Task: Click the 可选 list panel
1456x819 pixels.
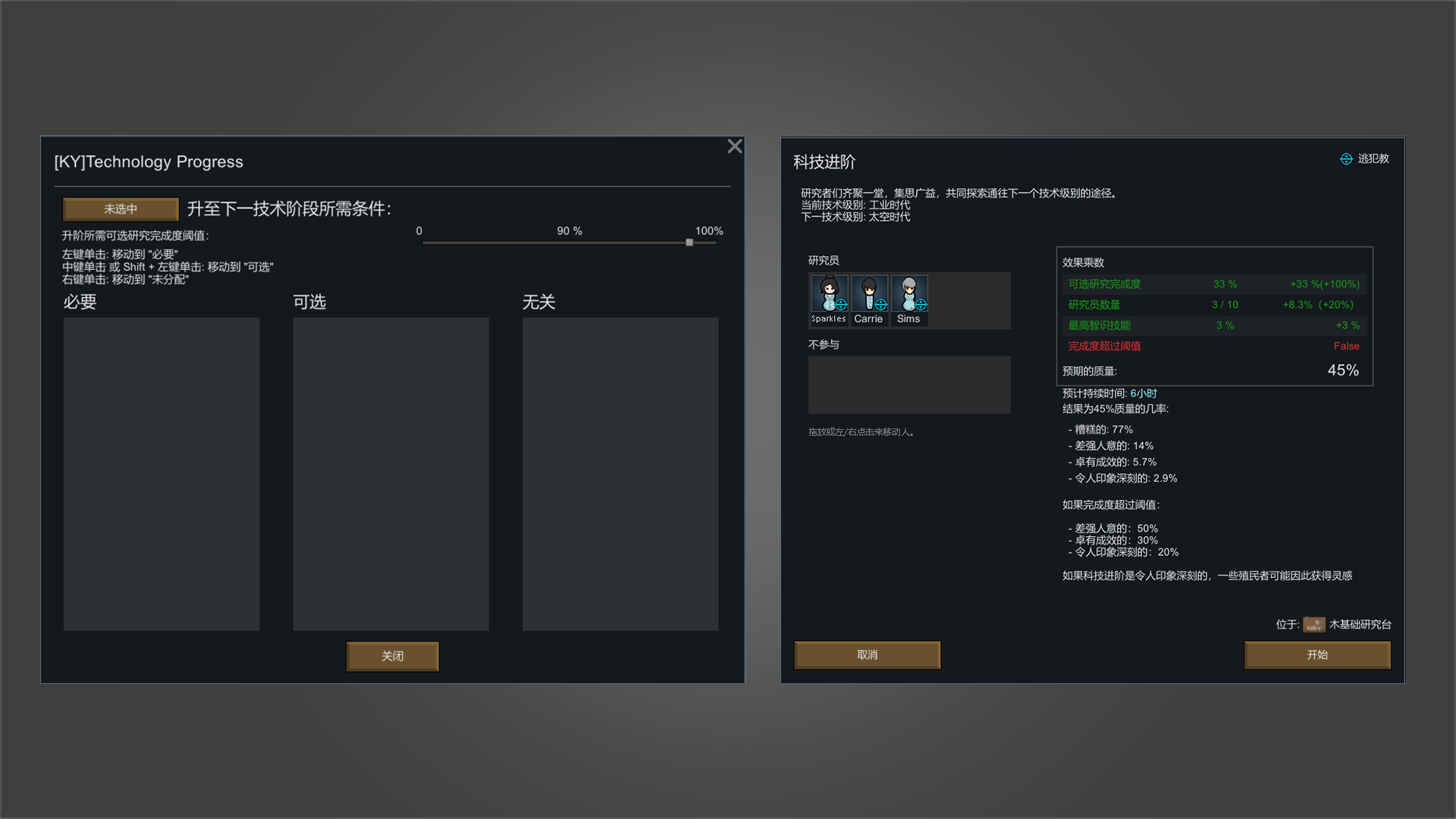Action: coord(391,474)
